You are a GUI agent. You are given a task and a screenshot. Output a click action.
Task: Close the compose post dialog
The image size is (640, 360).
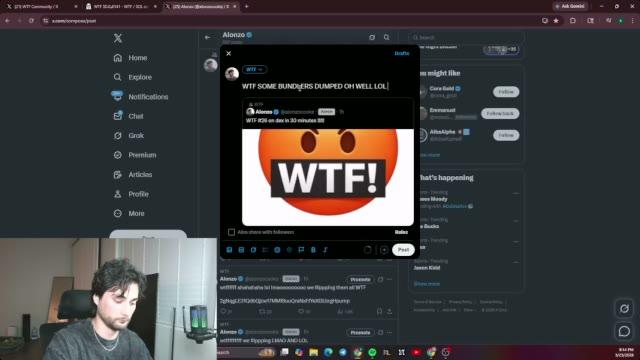point(229,53)
